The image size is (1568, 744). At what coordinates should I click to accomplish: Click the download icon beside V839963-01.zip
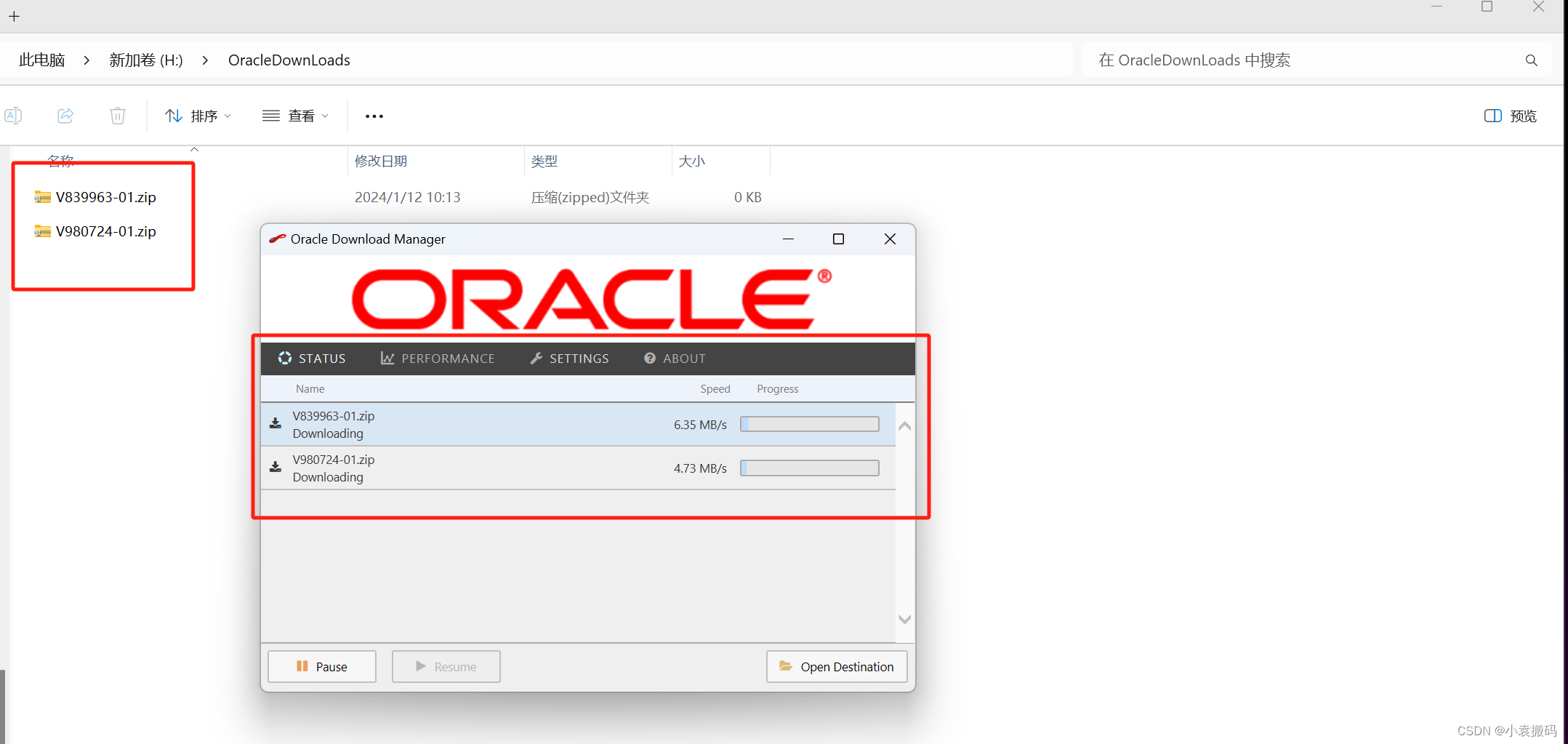pyautogui.click(x=275, y=423)
